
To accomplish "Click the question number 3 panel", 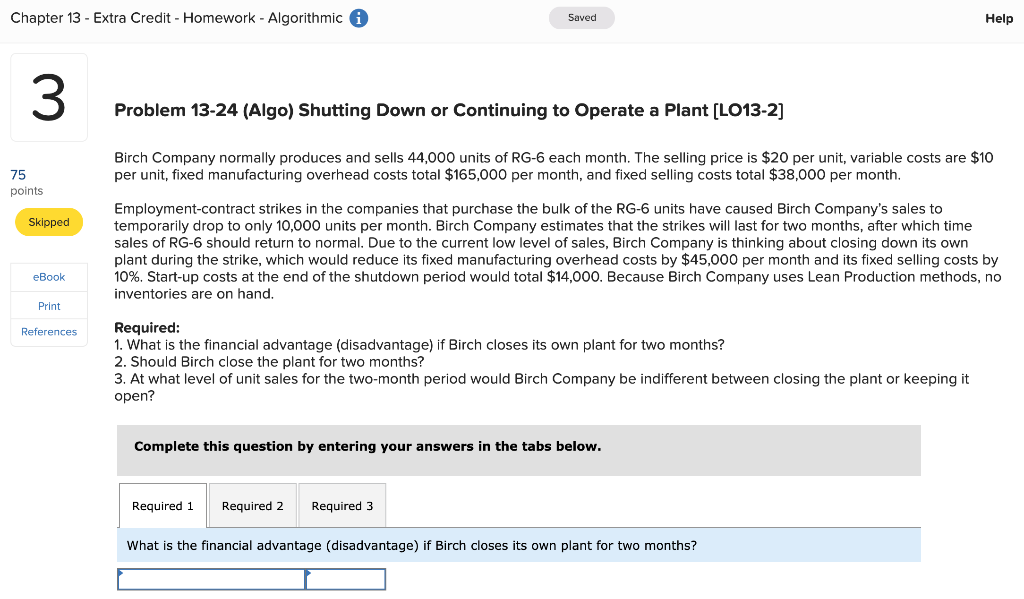I will coord(48,96).
